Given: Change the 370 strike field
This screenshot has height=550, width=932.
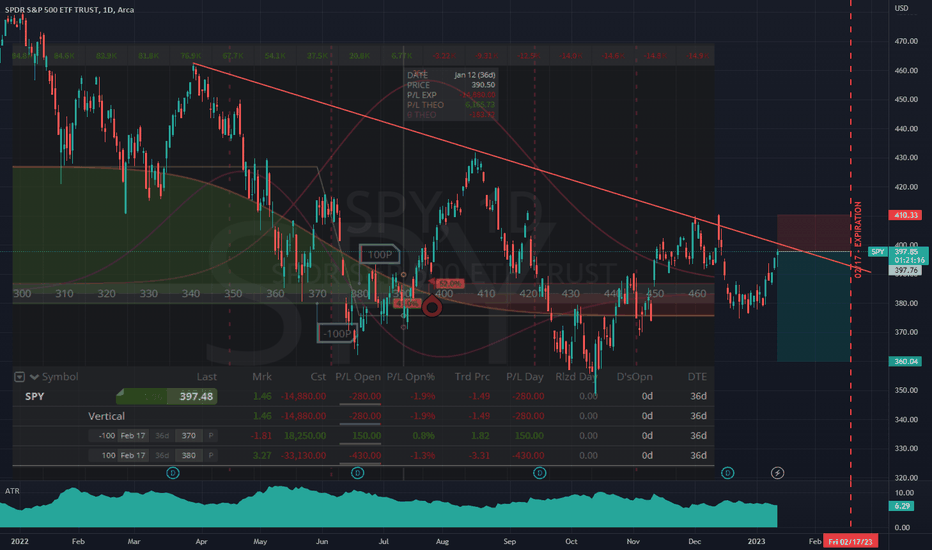Looking at the screenshot, I should [189, 436].
